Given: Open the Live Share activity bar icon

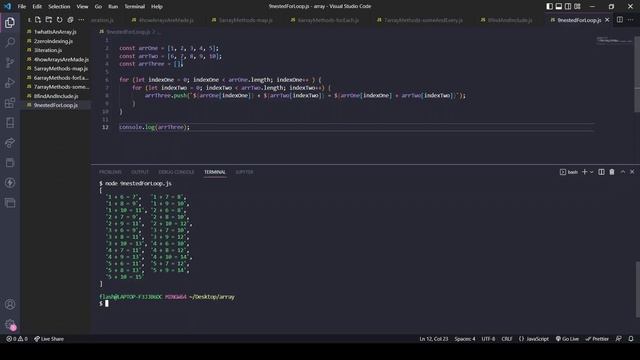Looking at the screenshot, I should [x=10, y=142].
